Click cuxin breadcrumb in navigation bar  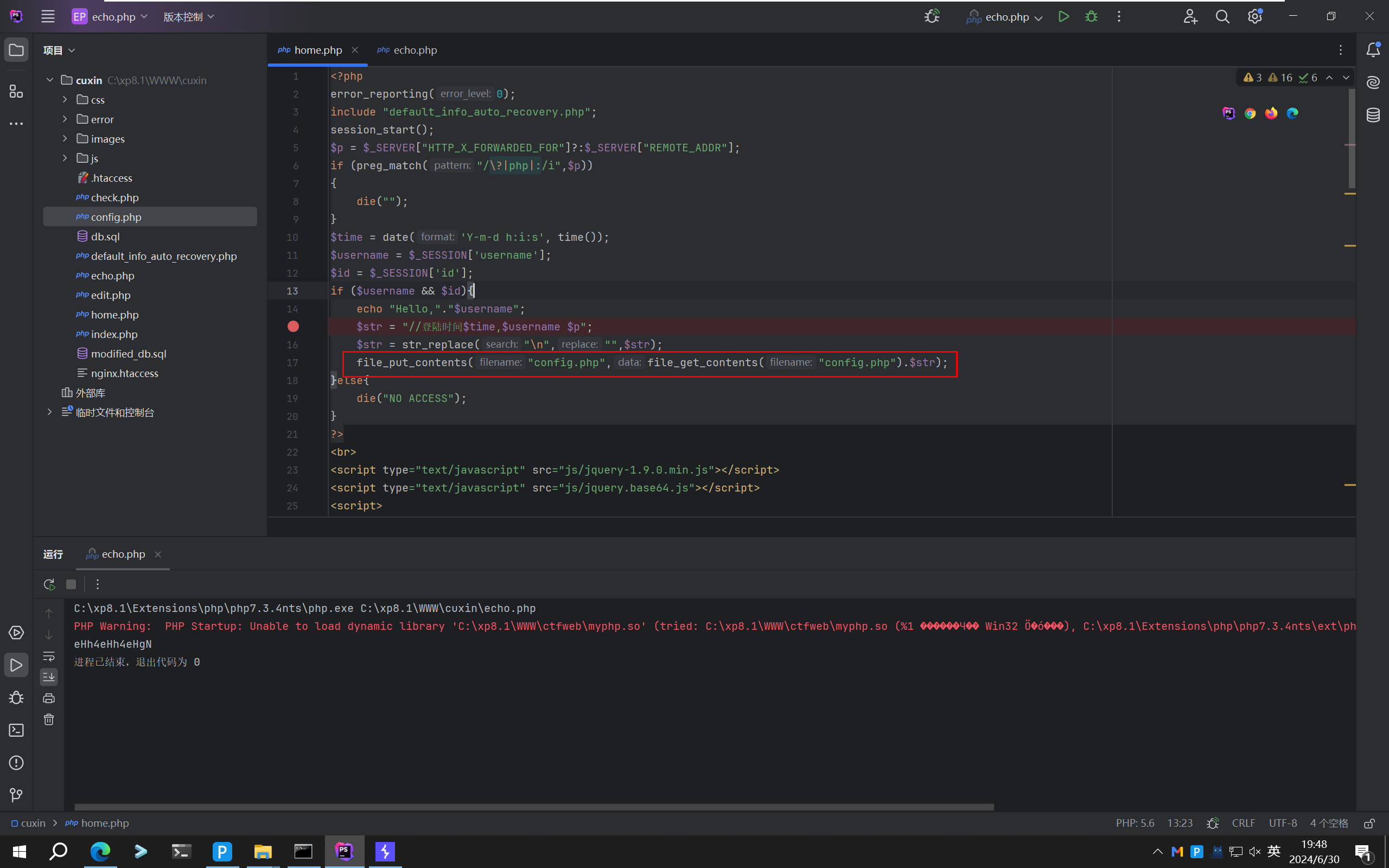click(28, 823)
